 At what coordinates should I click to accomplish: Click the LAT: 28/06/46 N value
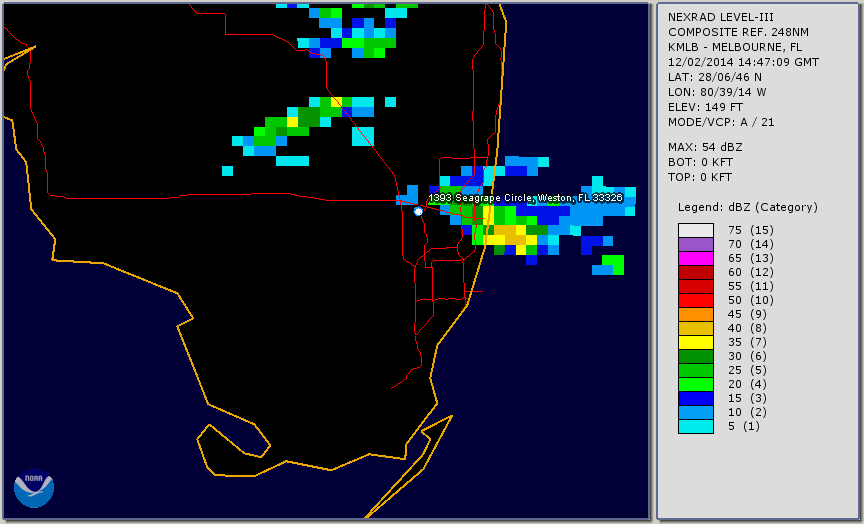coord(715,77)
